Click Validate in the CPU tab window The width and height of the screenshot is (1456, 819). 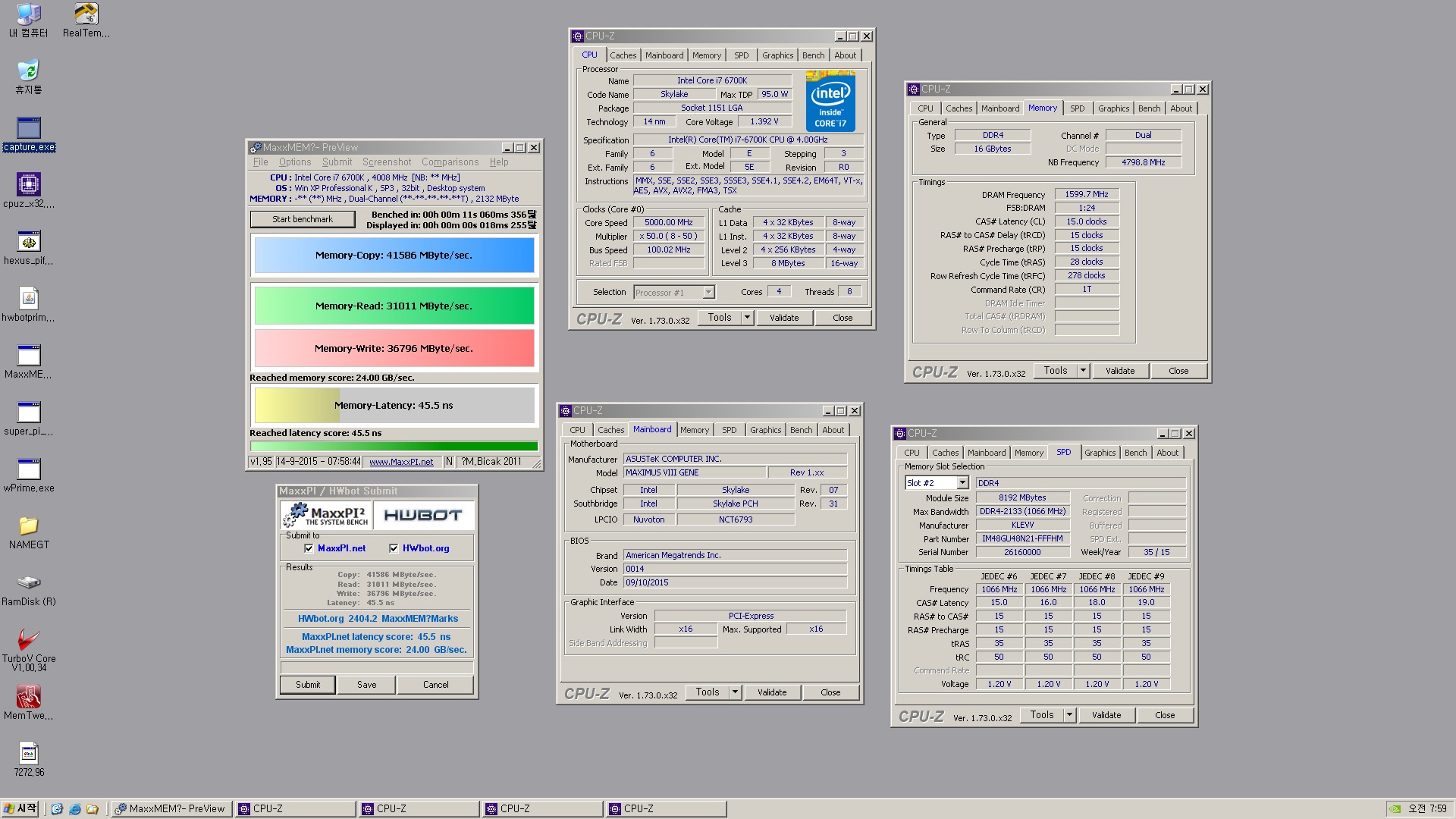[x=784, y=318]
